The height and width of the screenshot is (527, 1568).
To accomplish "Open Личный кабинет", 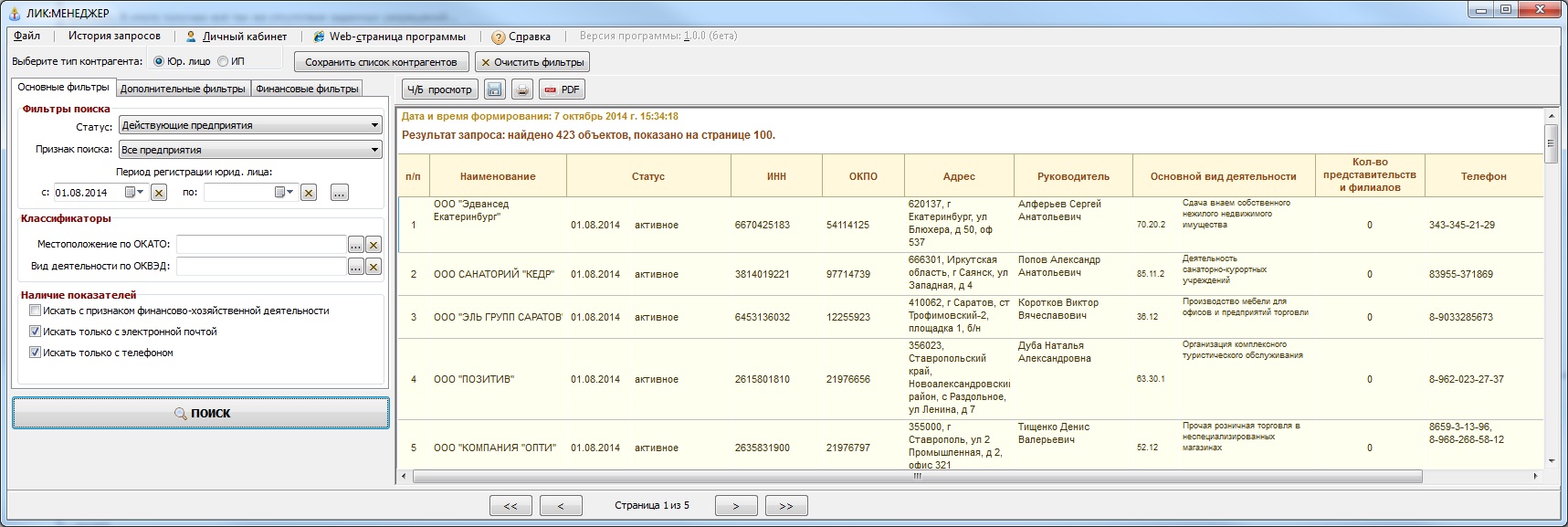I will [237, 37].
